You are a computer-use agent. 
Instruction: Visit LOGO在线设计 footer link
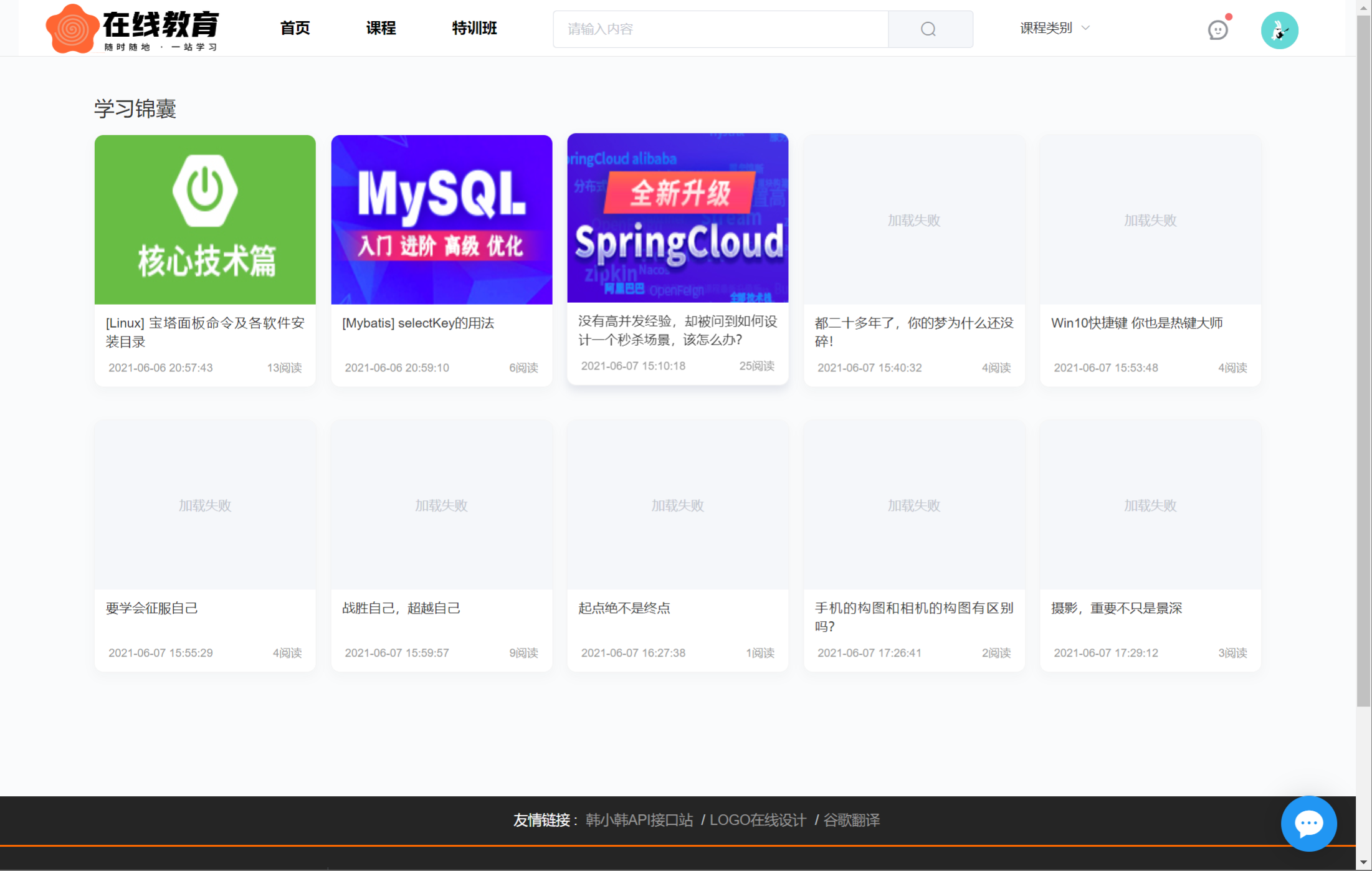758,820
